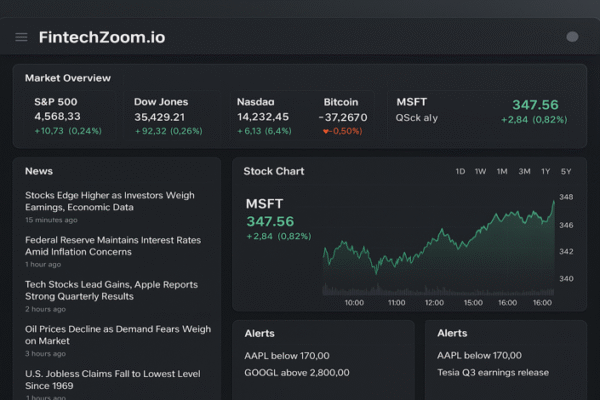Click Nasdaq value 14,232,45
The image size is (600, 400).
coord(263,117)
